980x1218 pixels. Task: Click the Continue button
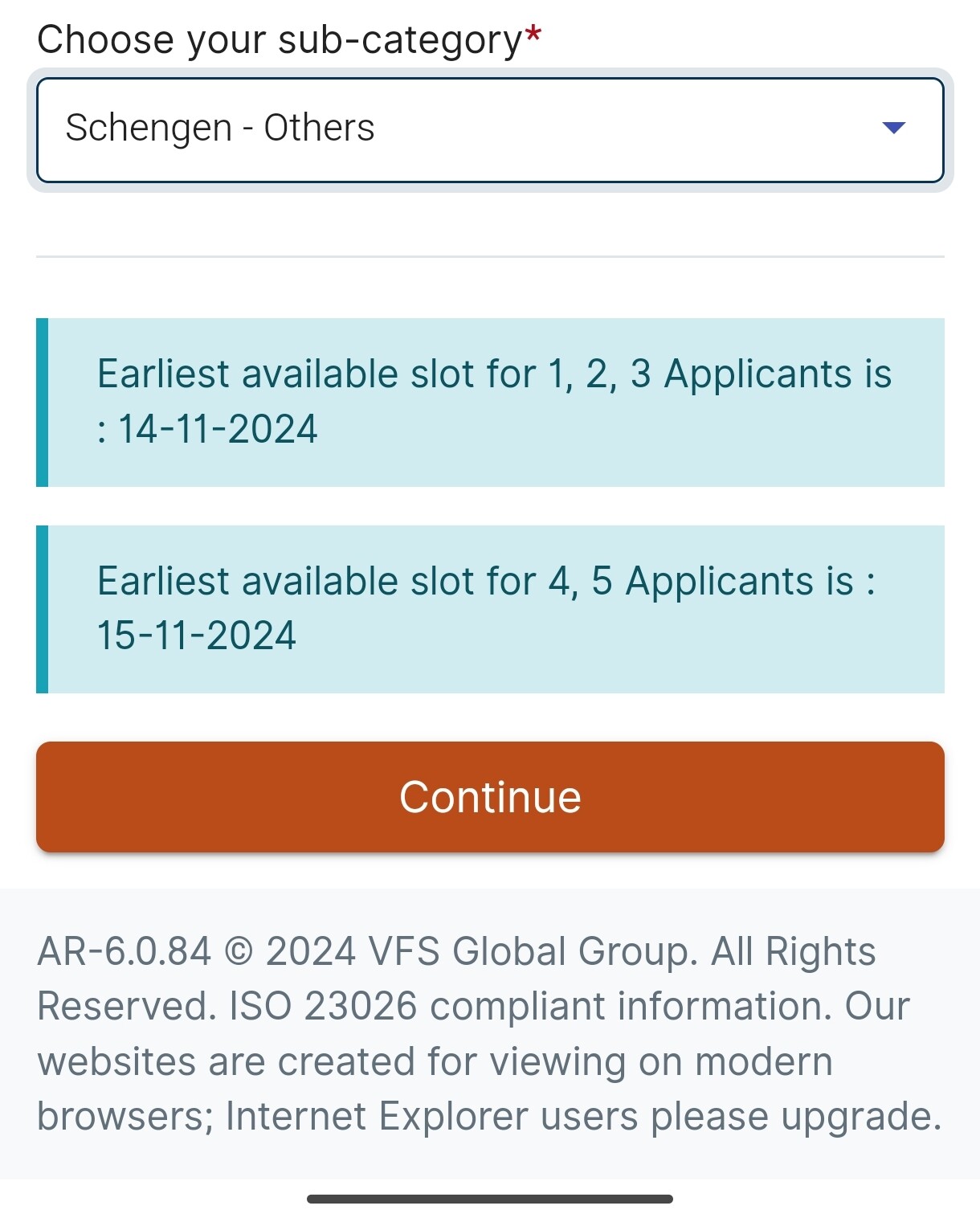pos(490,797)
